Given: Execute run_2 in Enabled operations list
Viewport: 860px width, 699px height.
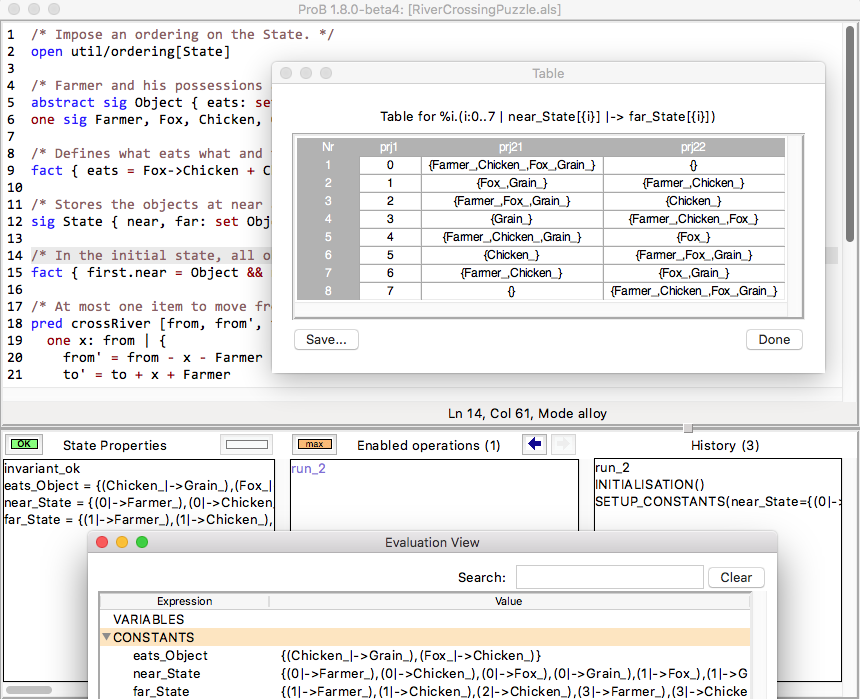Looking at the screenshot, I should [x=308, y=467].
